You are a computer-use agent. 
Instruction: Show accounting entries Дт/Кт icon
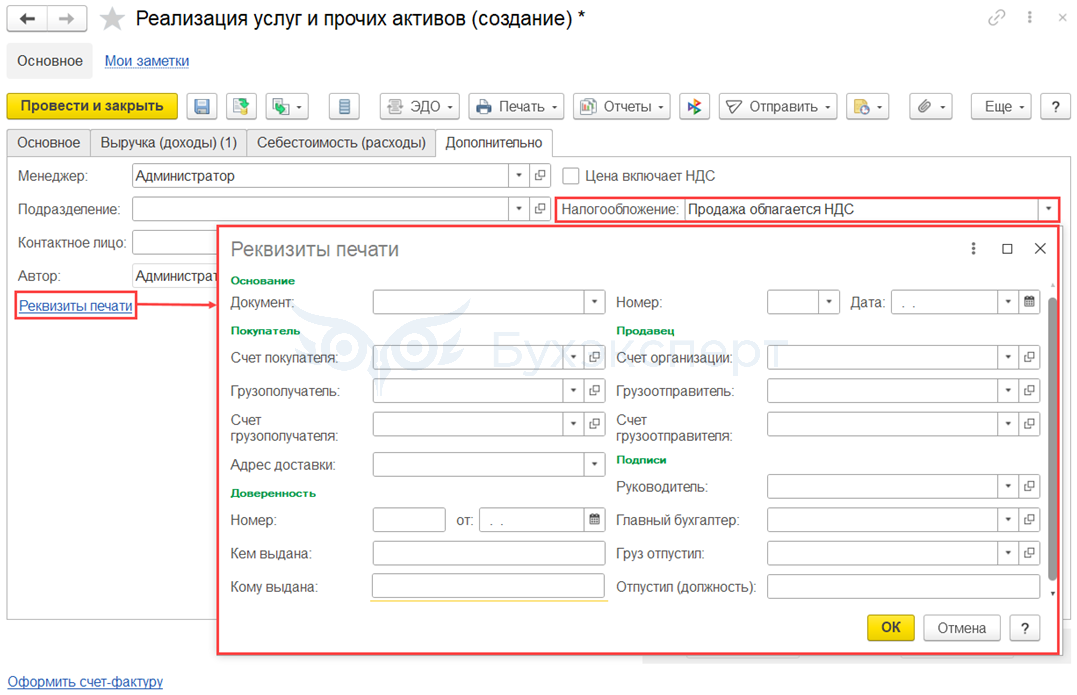pos(694,106)
